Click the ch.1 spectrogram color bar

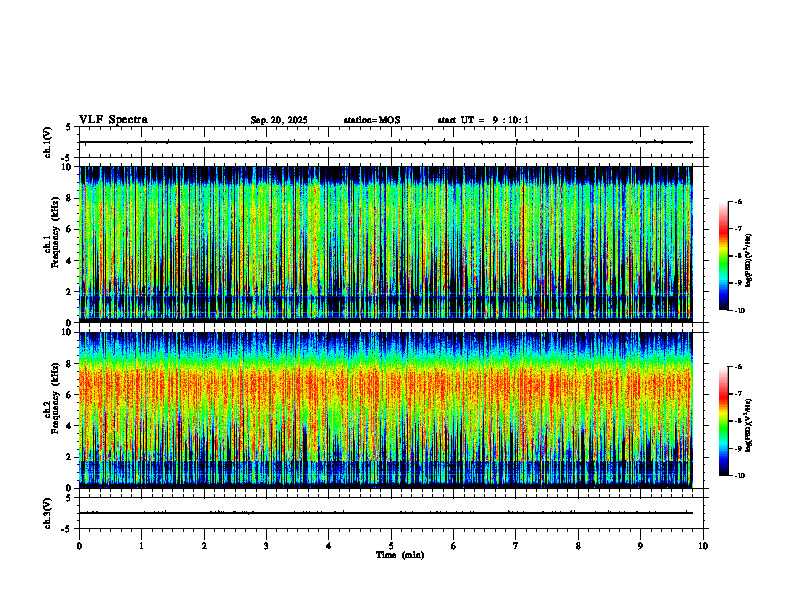tap(723, 256)
